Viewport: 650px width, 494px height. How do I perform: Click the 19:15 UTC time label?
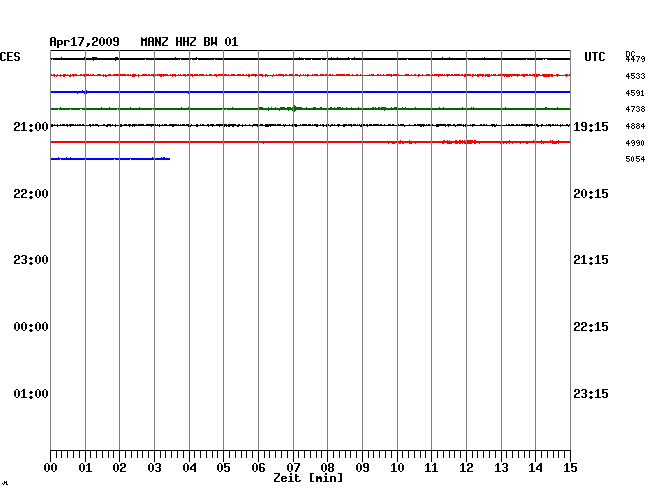click(590, 126)
